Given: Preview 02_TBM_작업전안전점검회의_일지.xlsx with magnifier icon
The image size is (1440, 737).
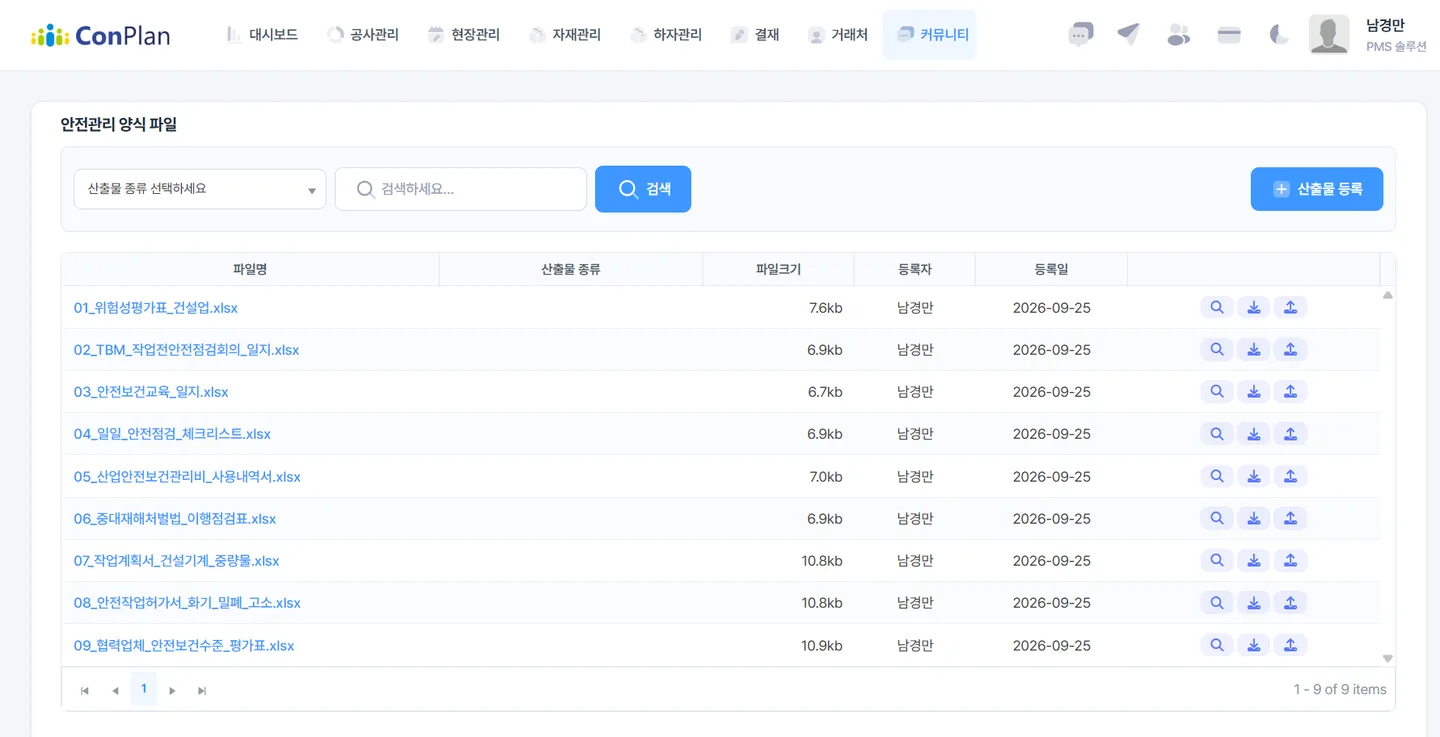Looking at the screenshot, I should [x=1217, y=350].
